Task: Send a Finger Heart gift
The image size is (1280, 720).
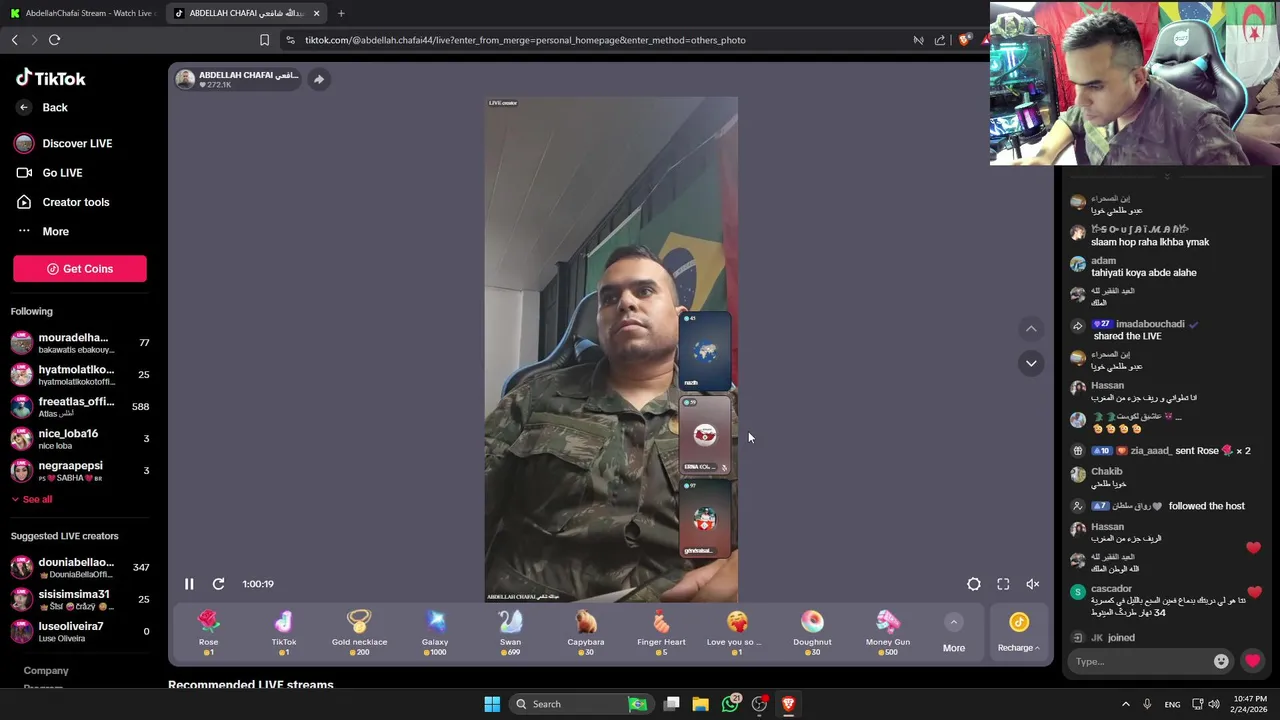Action: [661, 633]
